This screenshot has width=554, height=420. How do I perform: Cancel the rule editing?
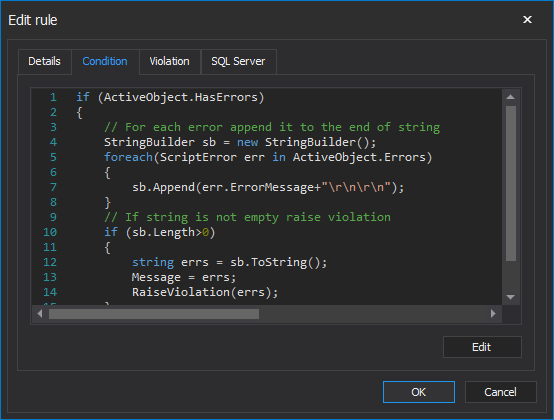coord(501,392)
